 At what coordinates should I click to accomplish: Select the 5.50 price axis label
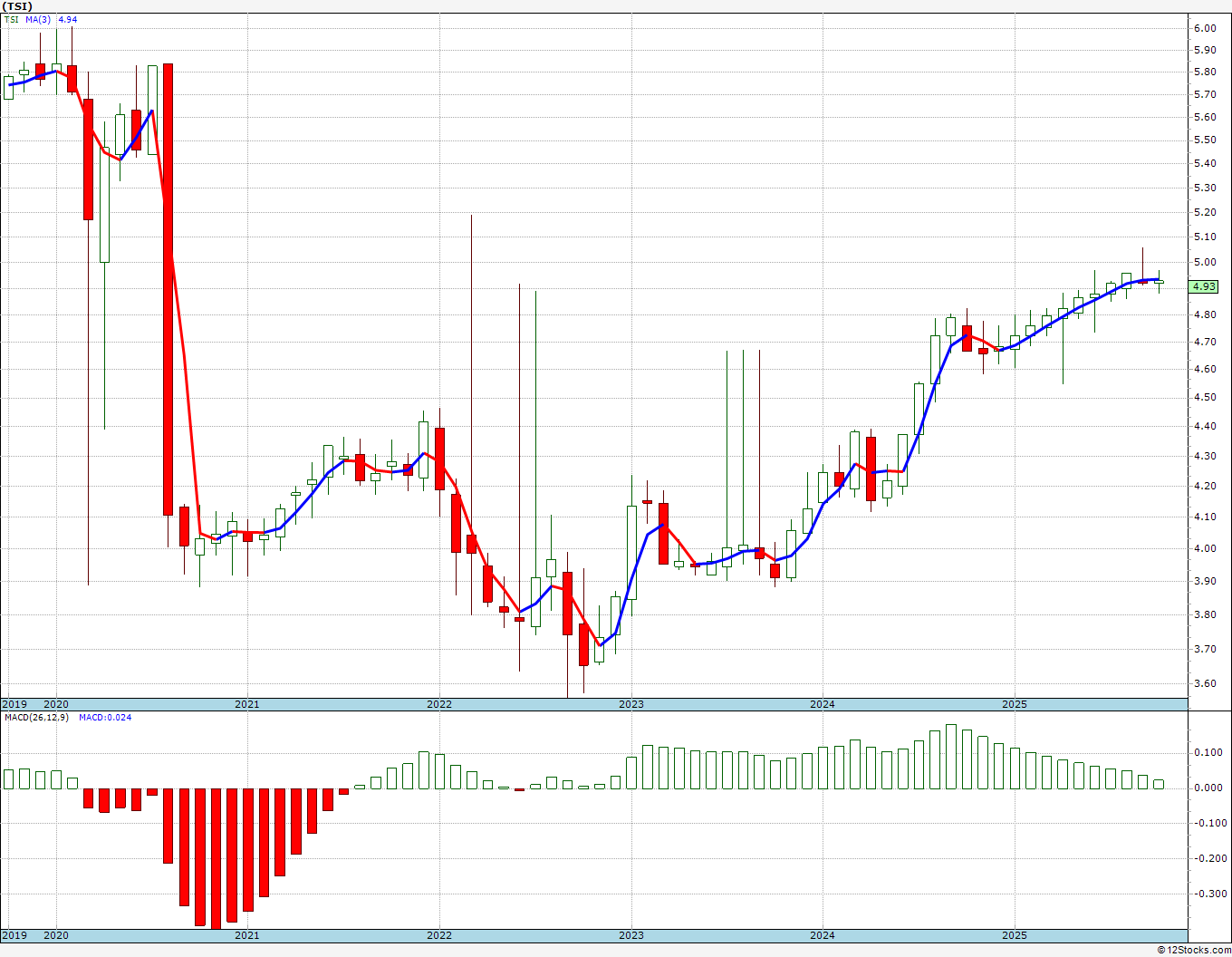[1205, 140]
